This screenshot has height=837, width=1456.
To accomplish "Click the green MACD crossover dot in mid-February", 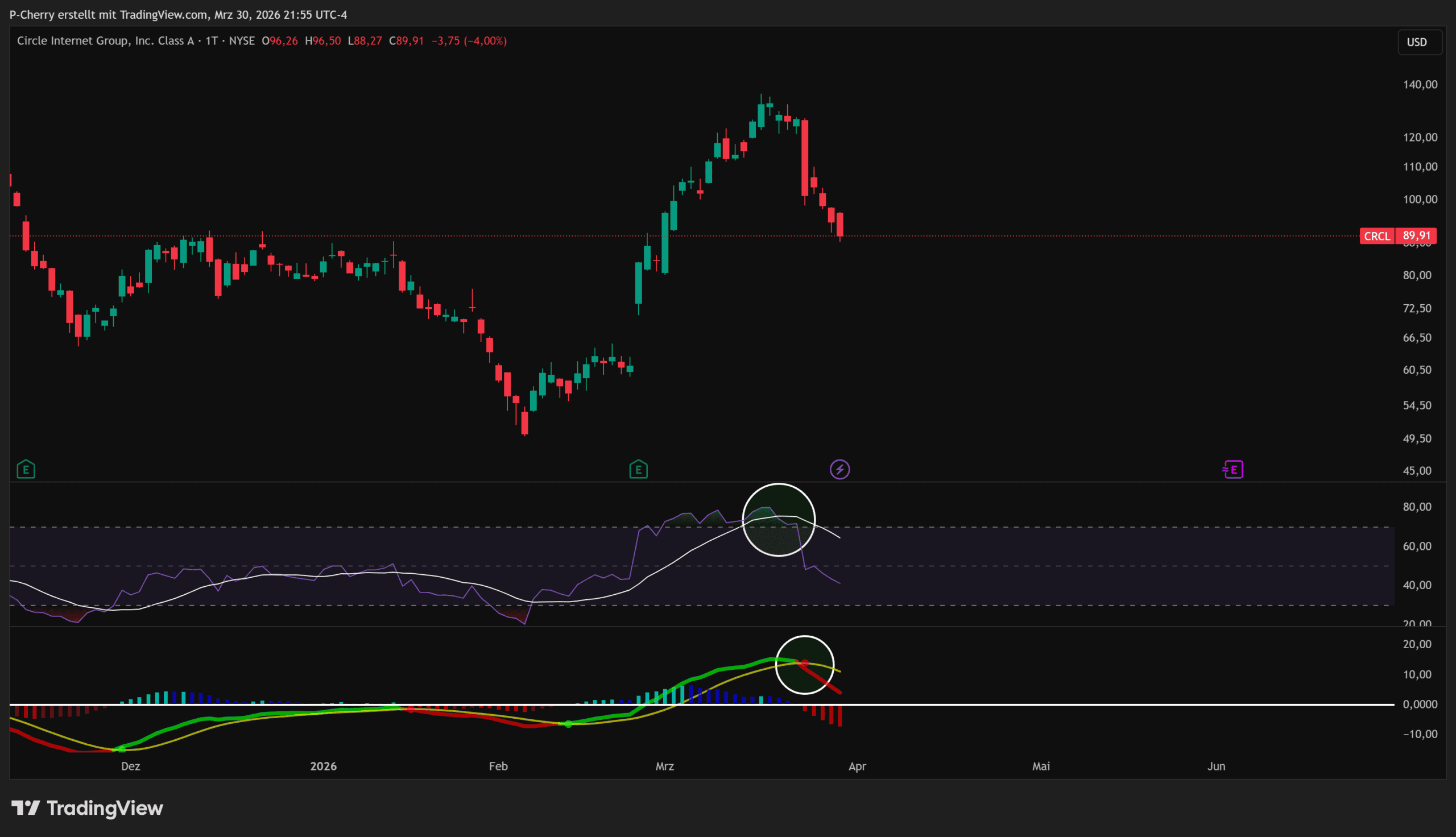I will tap(569, 724).
